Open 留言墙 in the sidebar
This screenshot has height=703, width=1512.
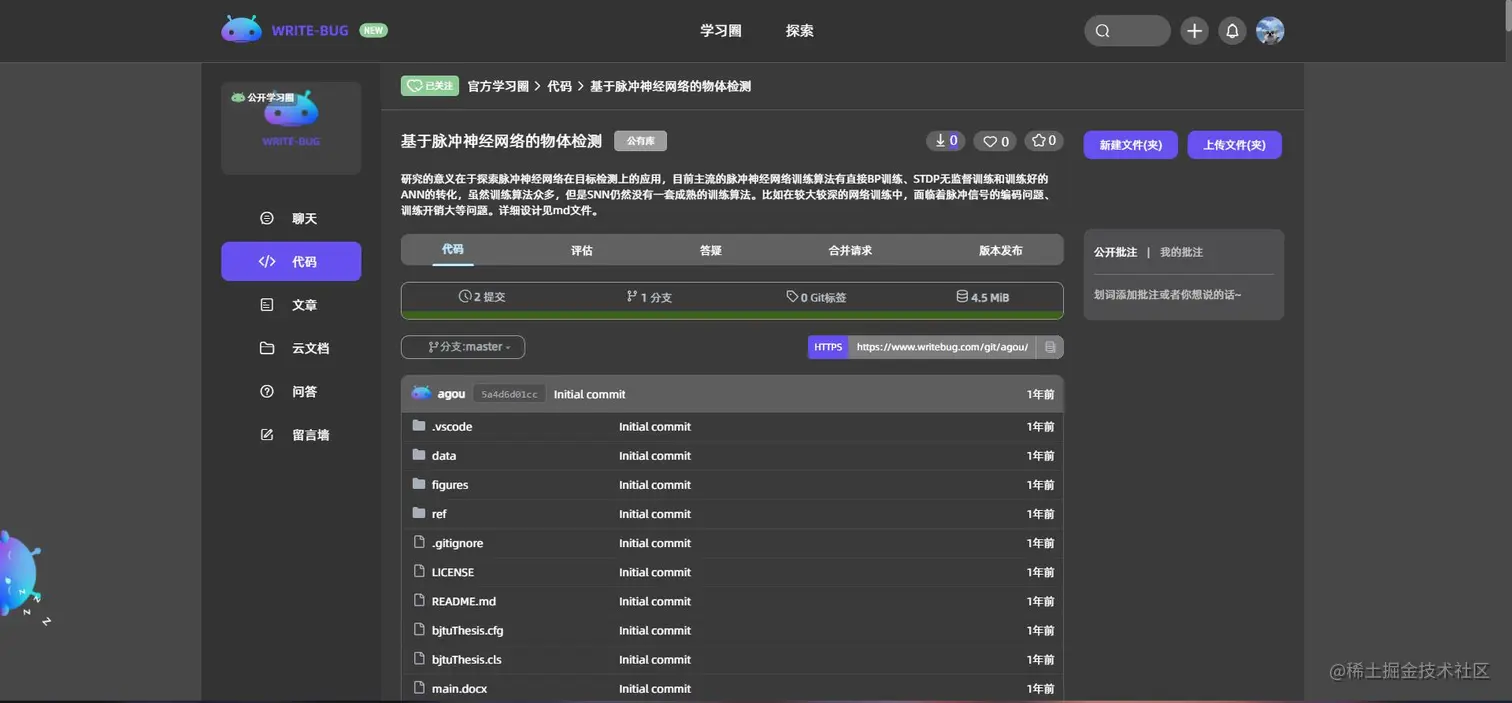point(291,435)
